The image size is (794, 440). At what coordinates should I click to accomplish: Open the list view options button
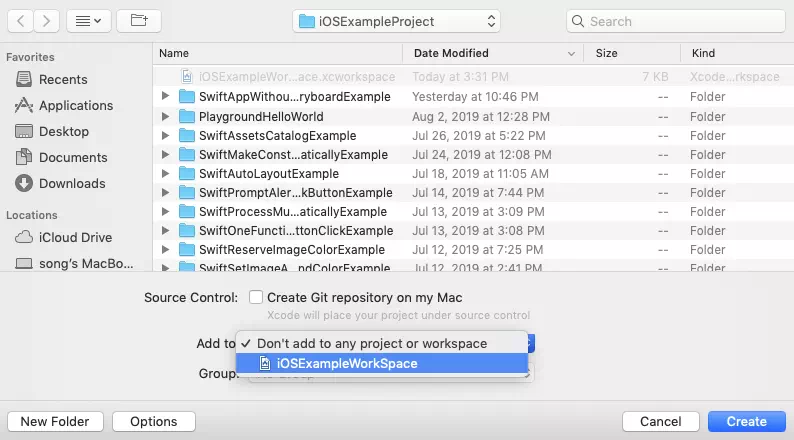89,21
